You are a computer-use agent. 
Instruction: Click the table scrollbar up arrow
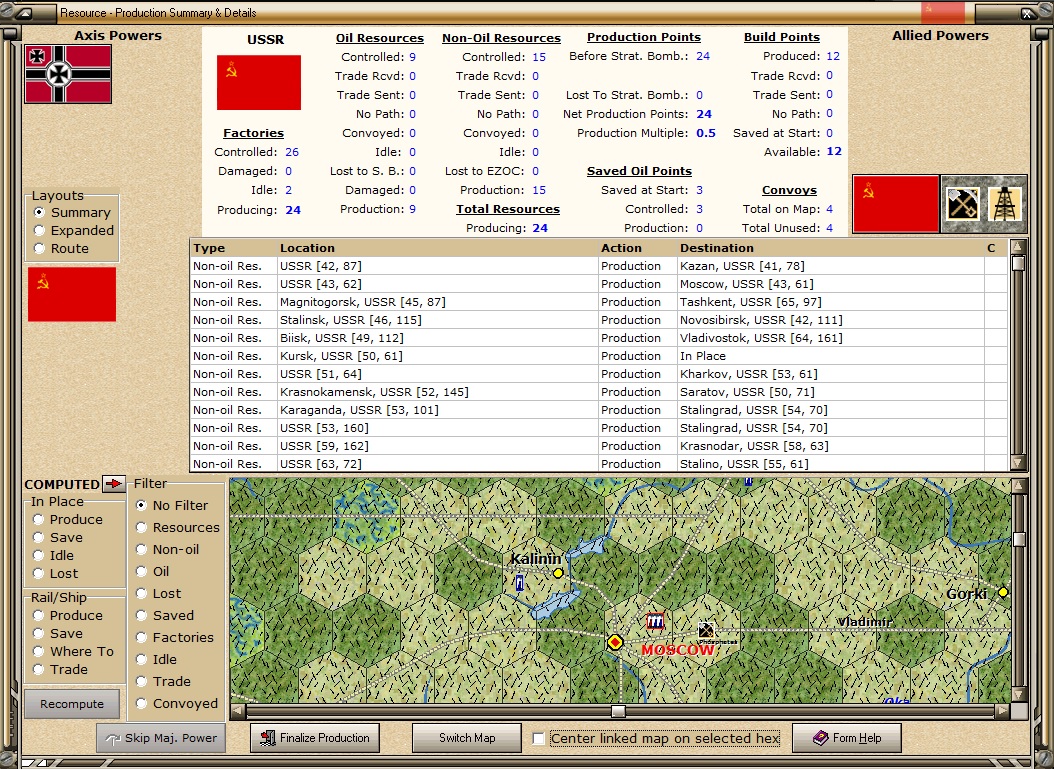[1018, 246]
